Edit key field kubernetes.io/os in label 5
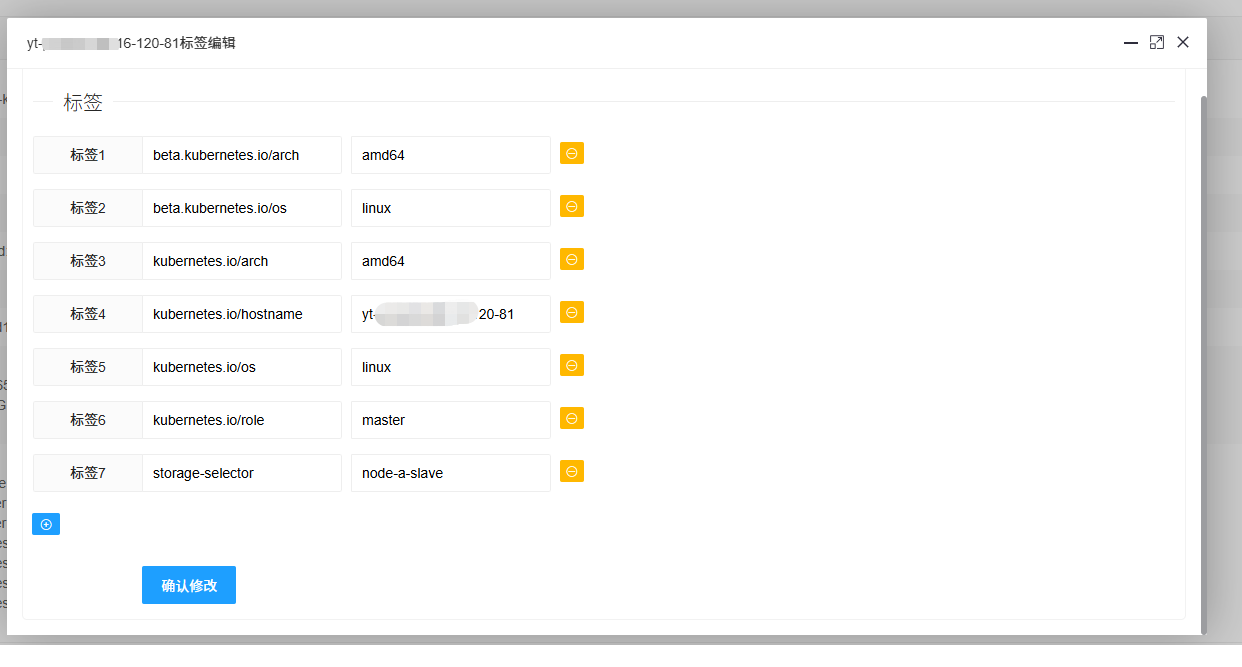Viewport: 1242px width, 667px height. [x=242, y=367]
